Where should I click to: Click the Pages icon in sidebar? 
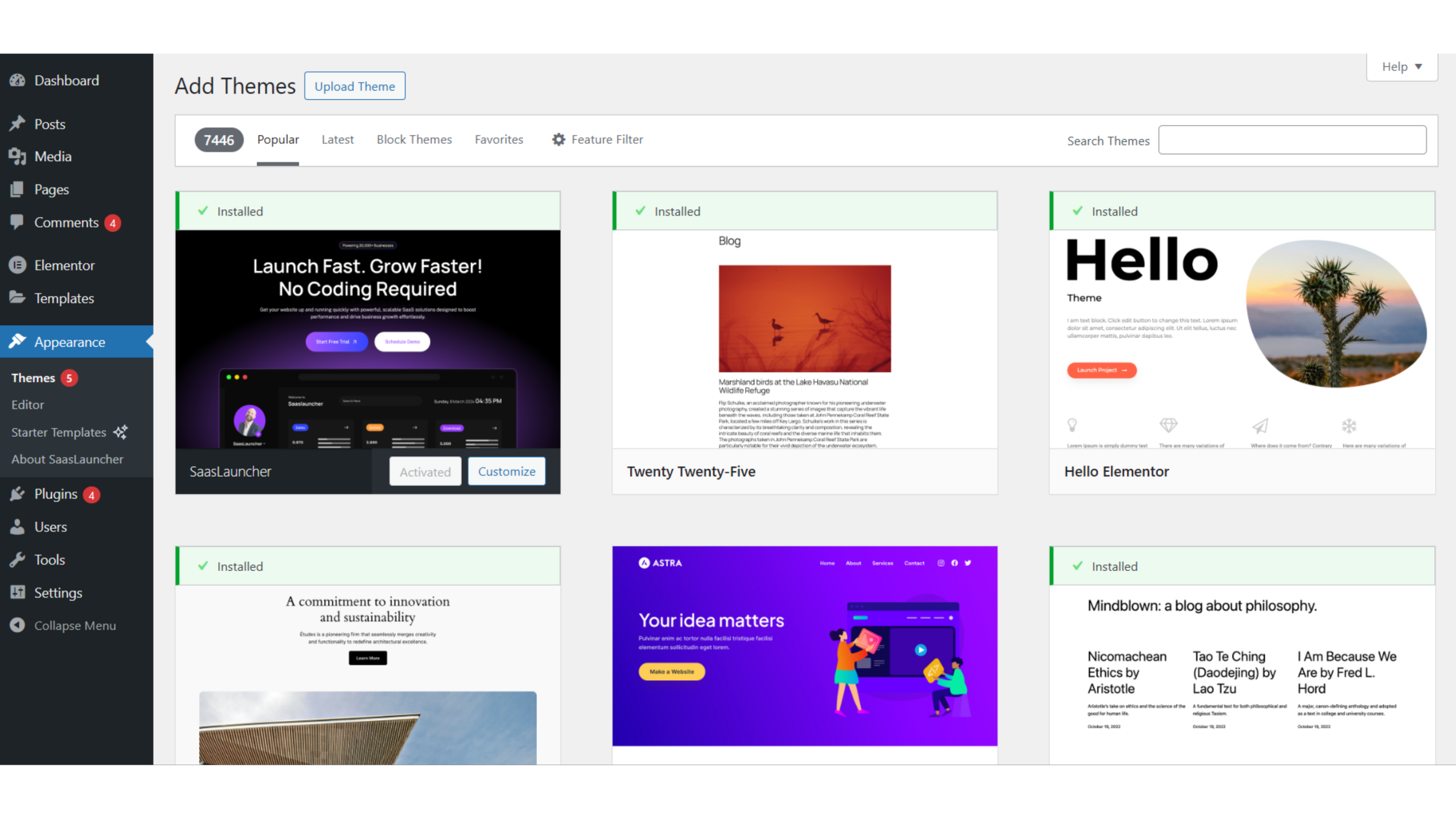18,189
